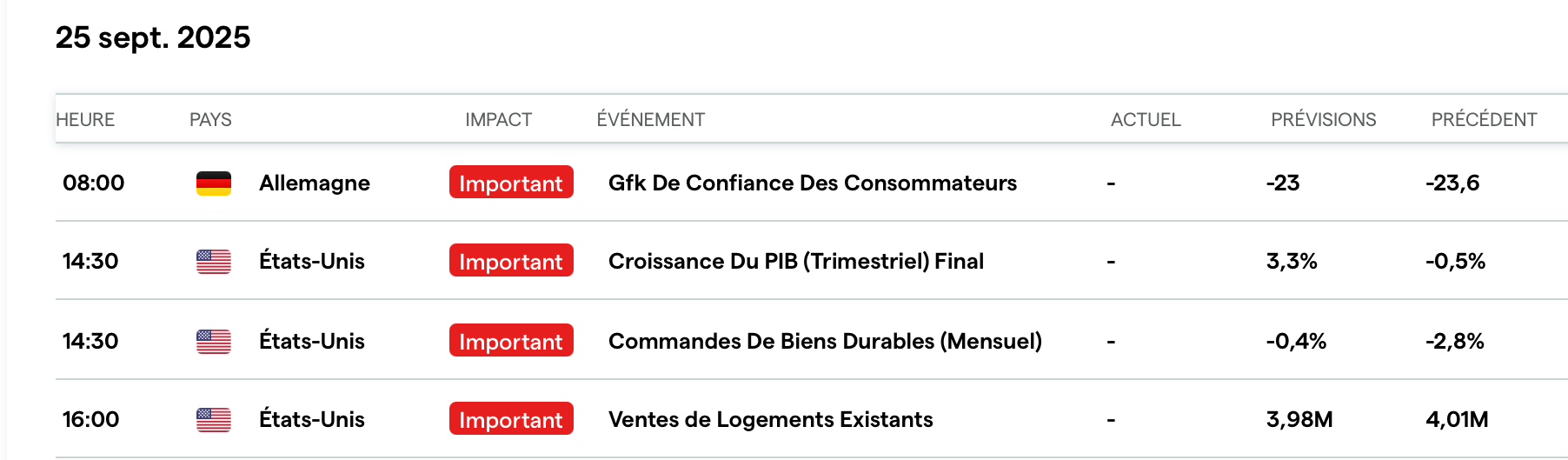Click Important badge for Ventes de Logements
The height and width of the screenshot is (460, 1568).
tap(511, 419)
